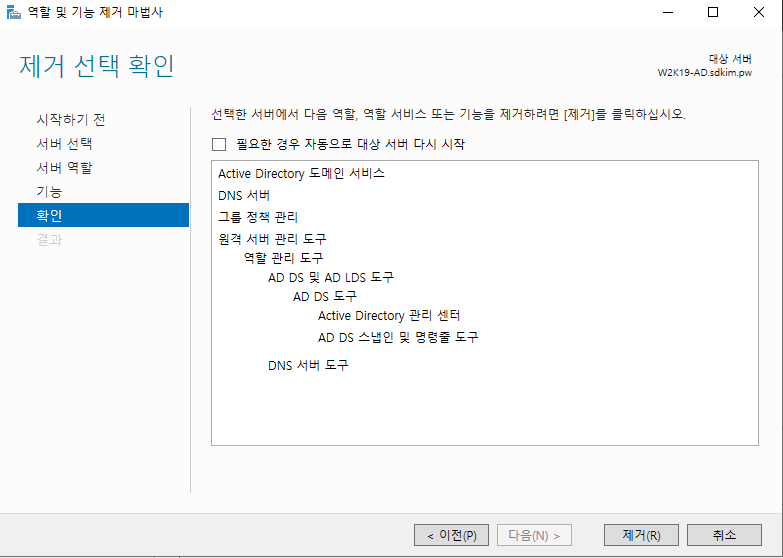Image resolution: width=783 pixels, height=558 pixels.
Task: Select AD DS 스냅인 및 명령줄 도구 entry
Action: pos(398,337)
